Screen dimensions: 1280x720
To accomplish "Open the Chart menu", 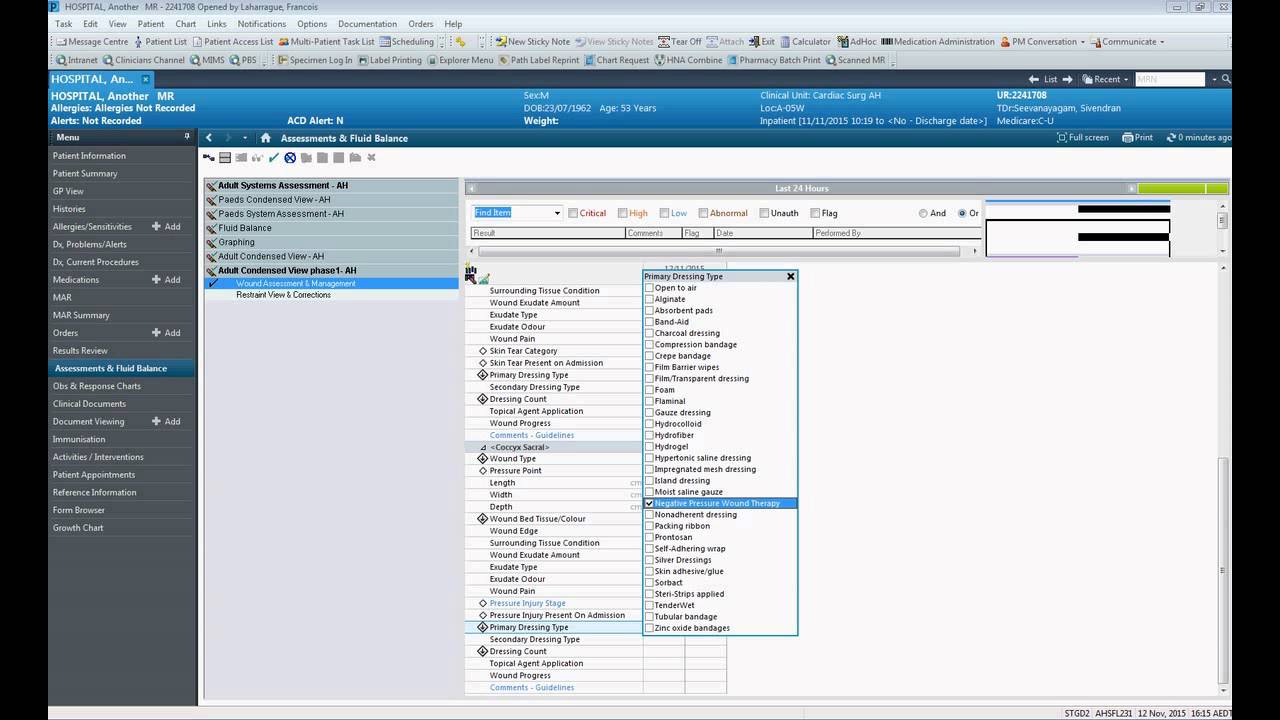I will 185,24.
